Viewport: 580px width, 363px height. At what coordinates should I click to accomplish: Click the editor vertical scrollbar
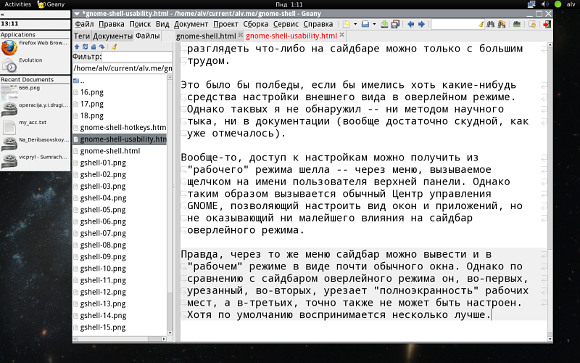(550, 192)
